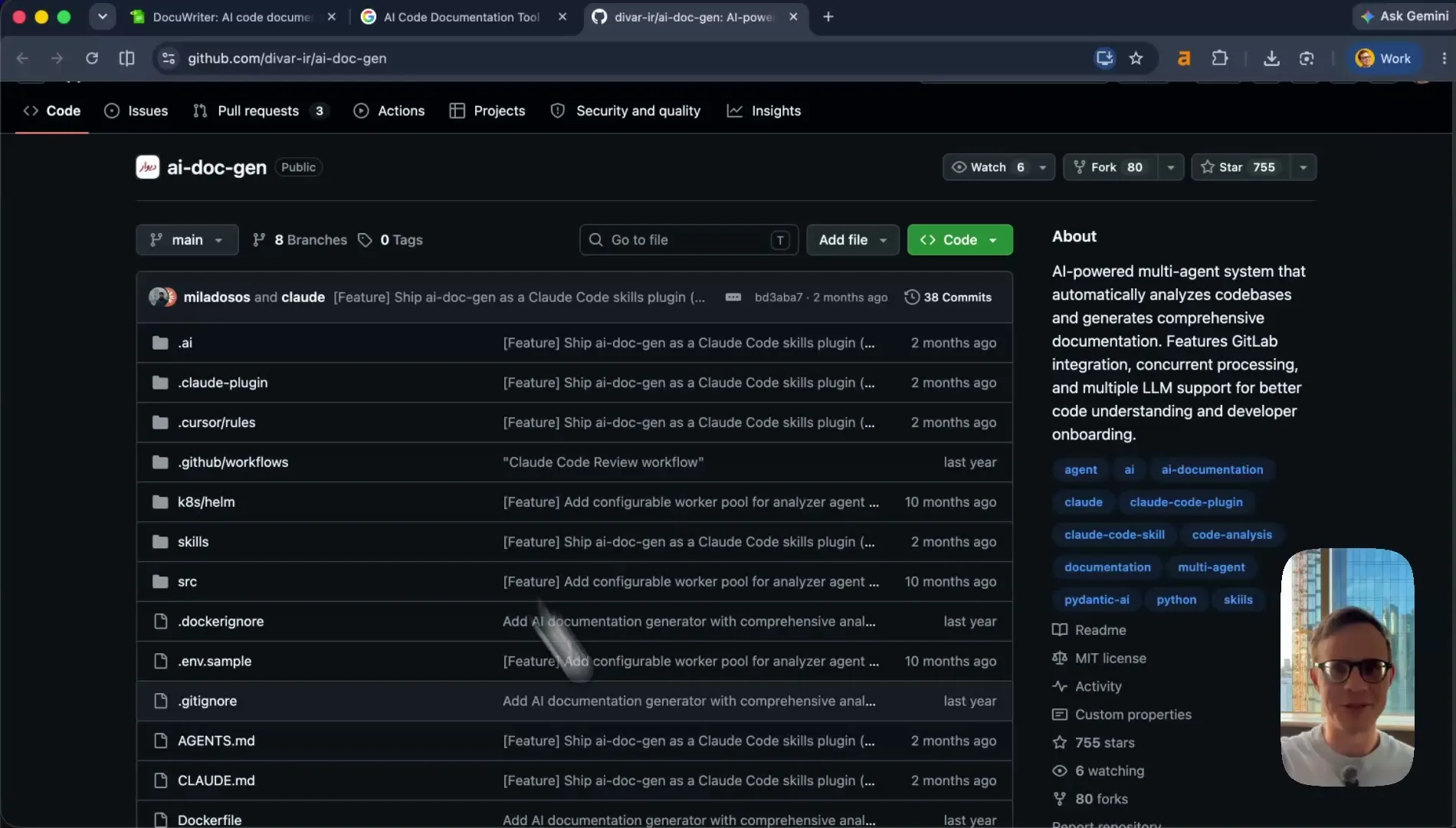Open the Watch notifications dropdown

pos(999,167)
